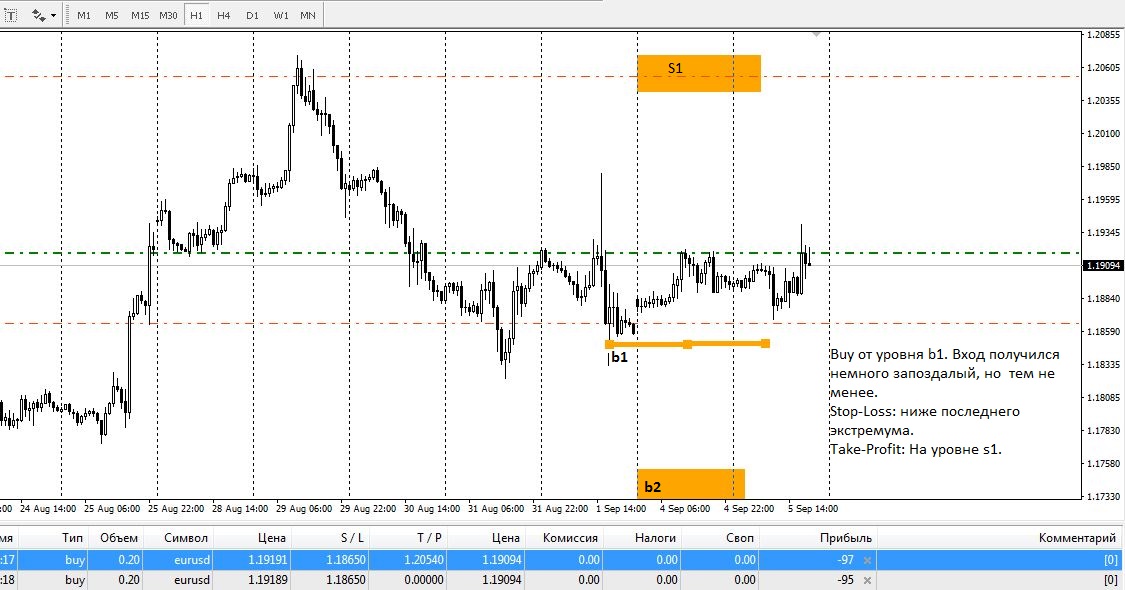Image resolution: width=1125 pixels, height=590 pixels.
Task: Switch chart to D1 daily timeframe
Action: (252, 15)
